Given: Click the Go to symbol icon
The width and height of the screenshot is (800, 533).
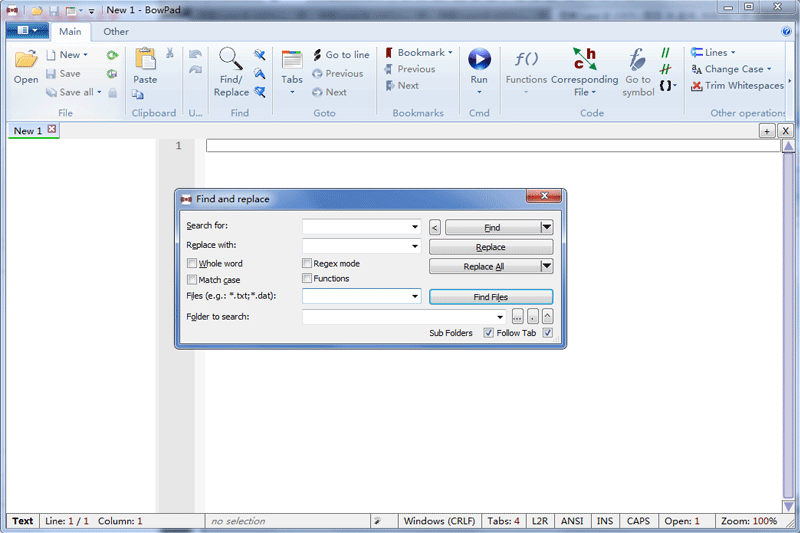Looking at the screenshot, I should coord(637,59).
